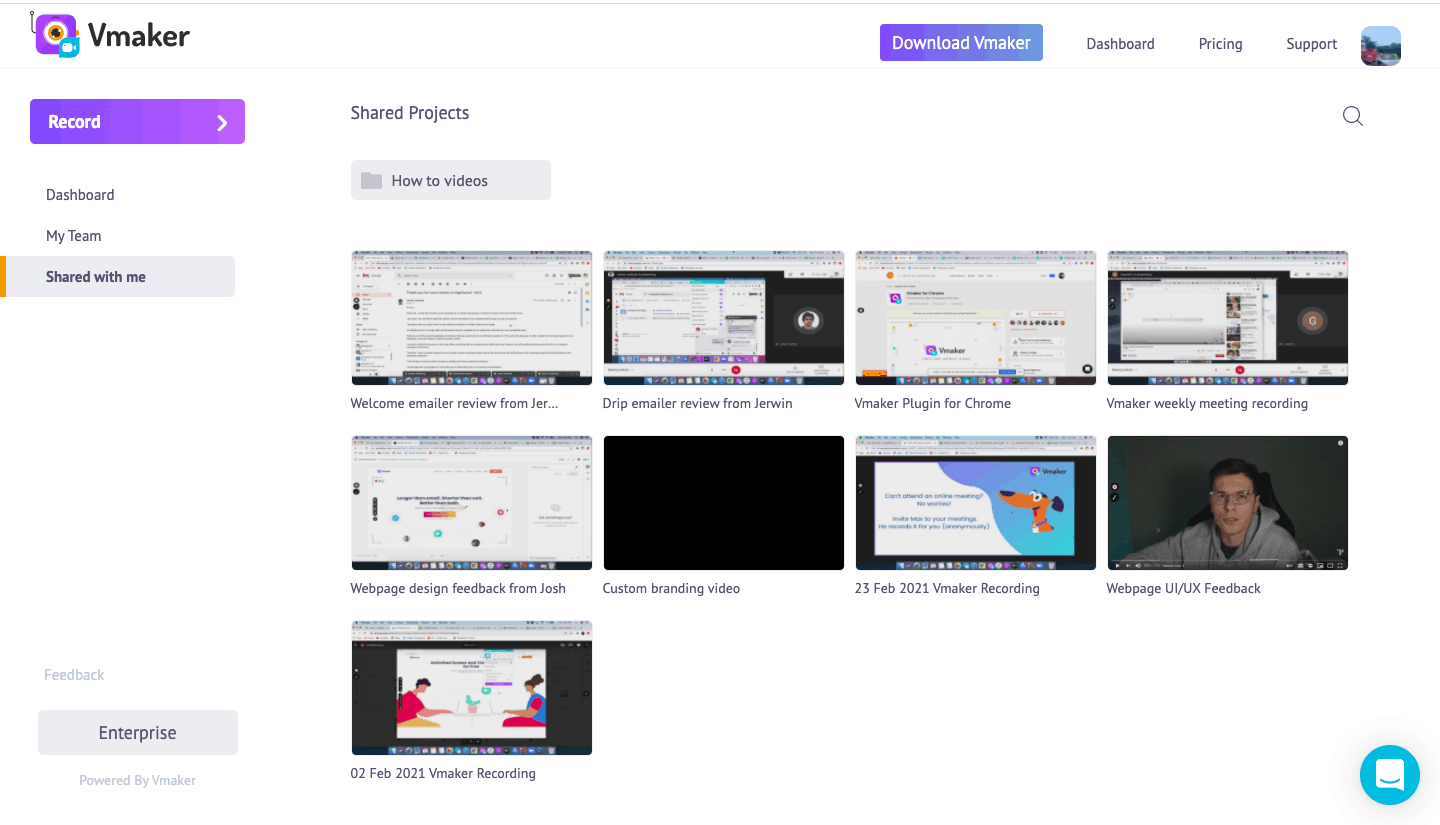Click the Vmaker logo icon
Screen dimensions: 1440x825
coord(57,36)
